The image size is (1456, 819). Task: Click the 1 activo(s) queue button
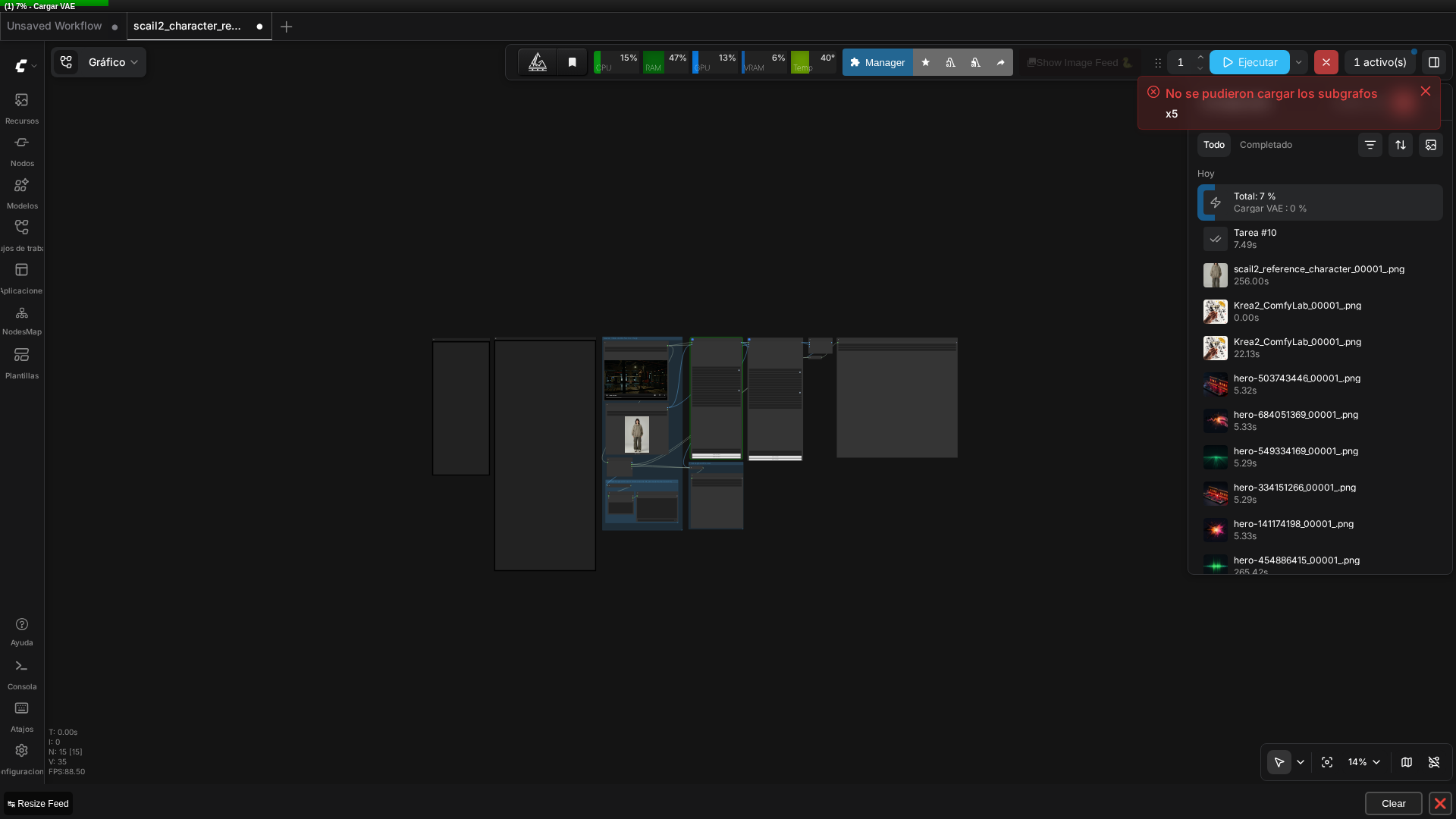(x=1379, y=62)
